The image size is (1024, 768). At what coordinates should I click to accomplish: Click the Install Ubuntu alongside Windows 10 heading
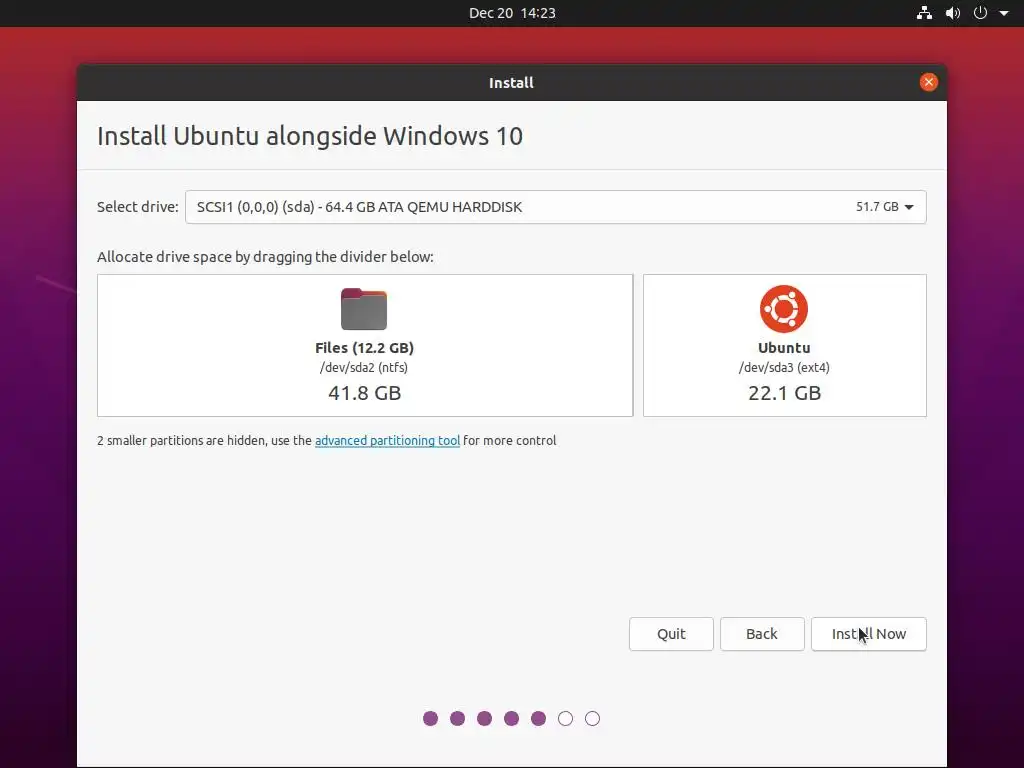(x=310, y=136)
